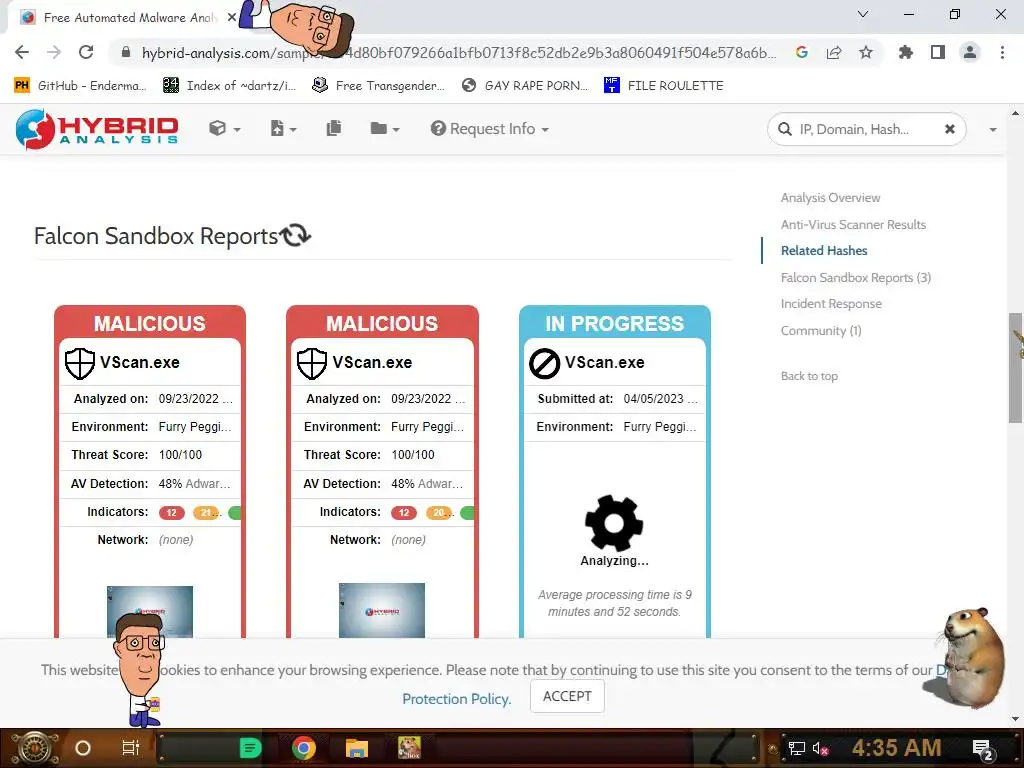
Task: Open Incident Response section link
Action: (x=831, y=304)
